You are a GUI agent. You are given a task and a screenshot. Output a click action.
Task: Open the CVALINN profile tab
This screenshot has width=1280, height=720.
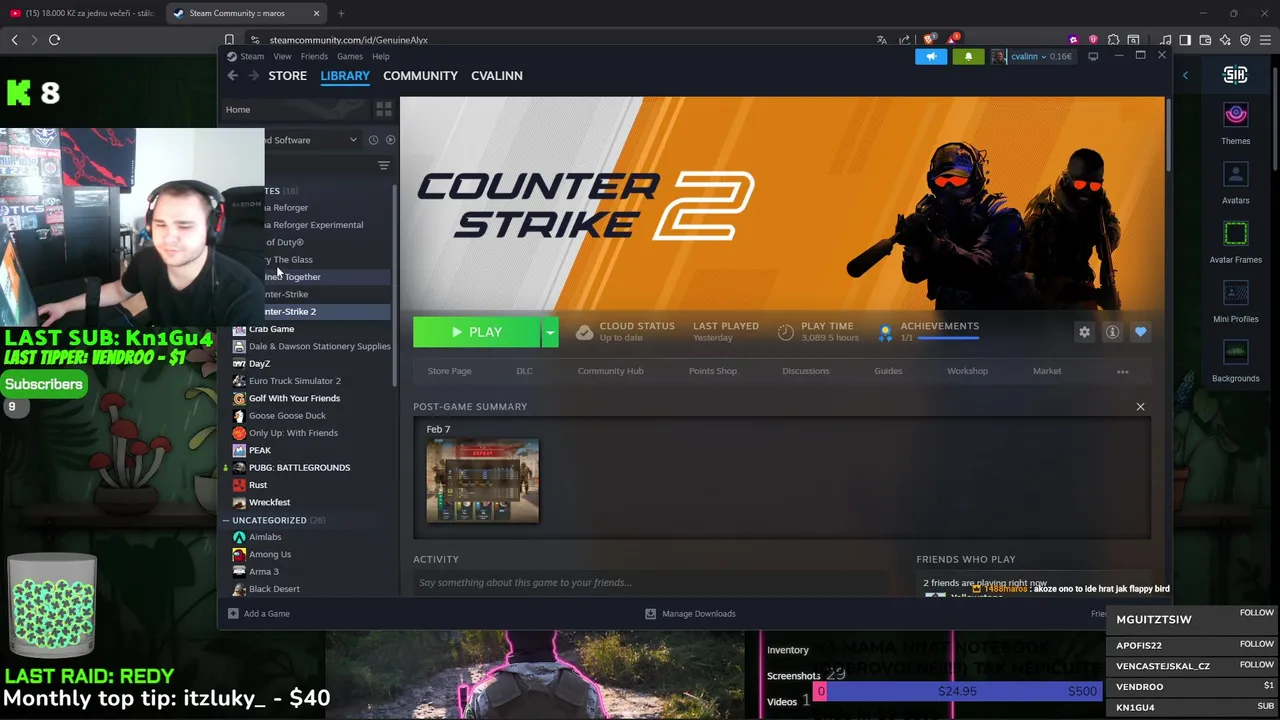click(497, 76)
